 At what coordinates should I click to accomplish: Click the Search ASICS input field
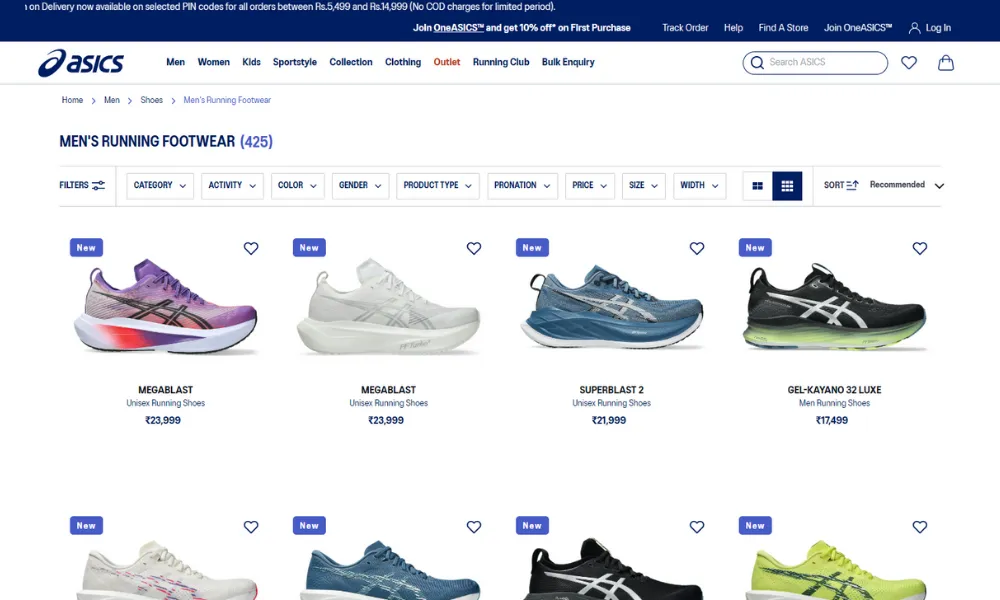824,63
